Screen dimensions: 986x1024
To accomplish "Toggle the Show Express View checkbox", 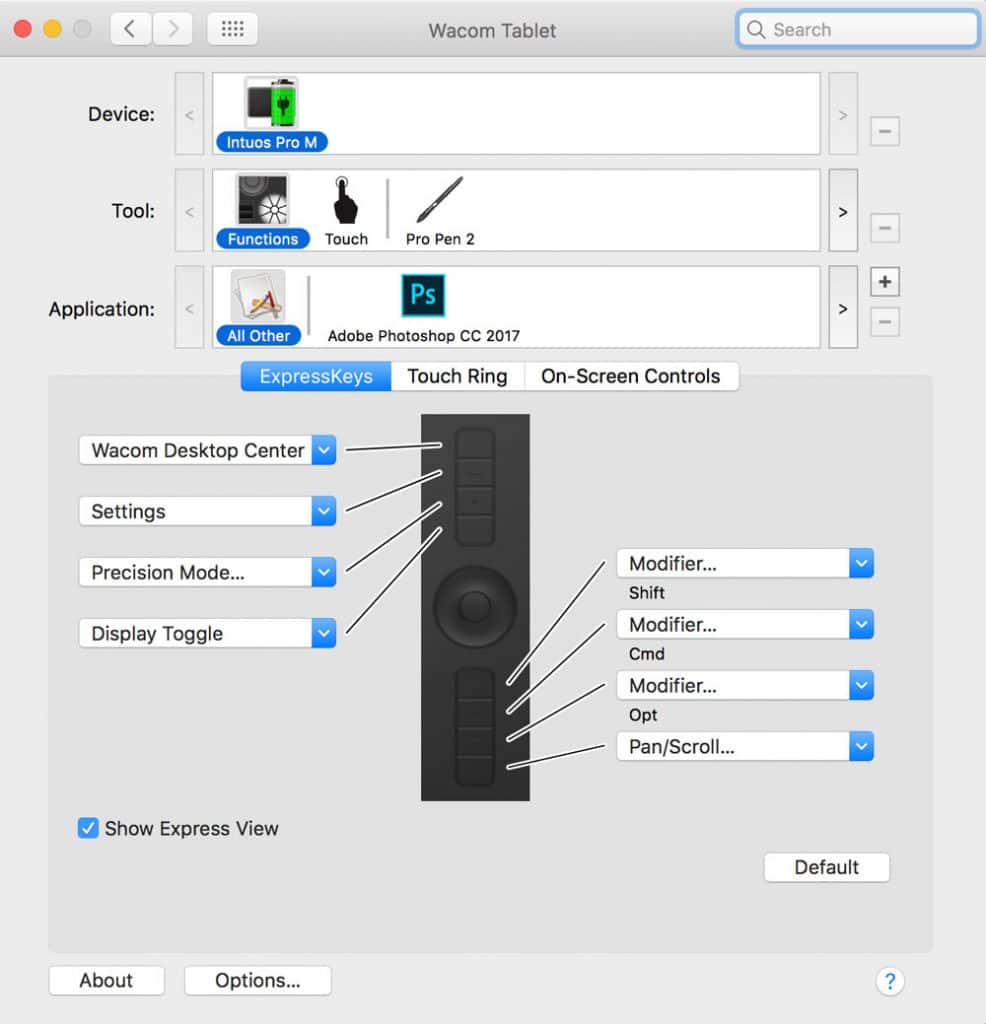I will [88, 828].
